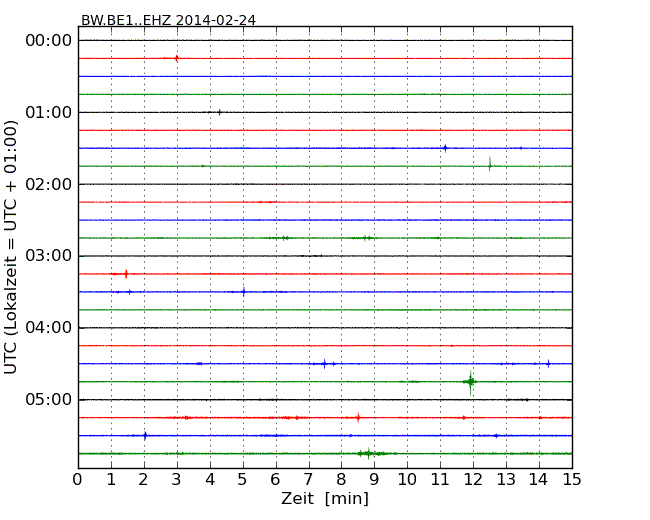Screen dimensions: 650x520
Task: Click the blue spike at minute 5 below 03:00
Action: coord(244,292)
